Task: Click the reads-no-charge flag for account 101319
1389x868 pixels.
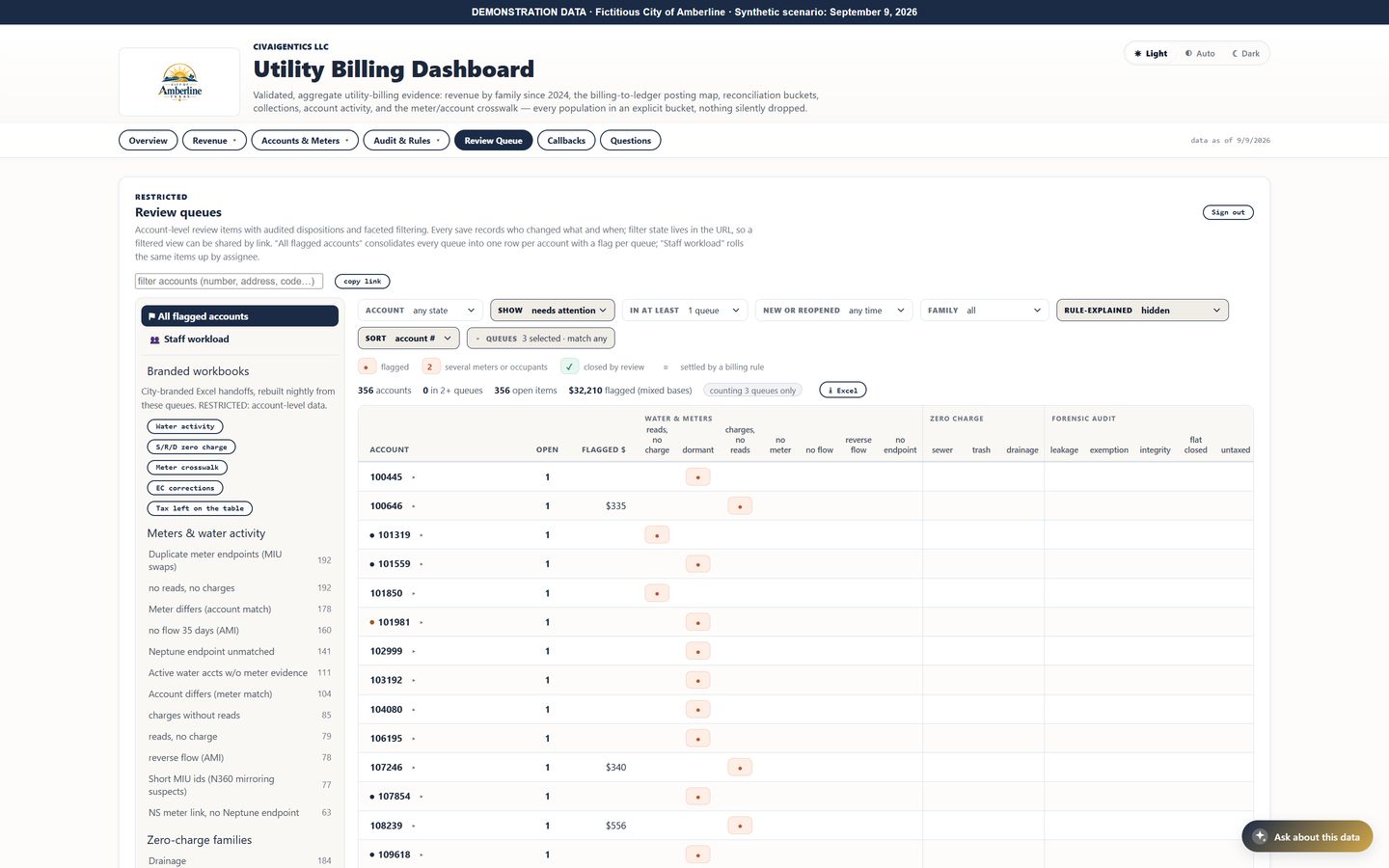Action: 657,535
